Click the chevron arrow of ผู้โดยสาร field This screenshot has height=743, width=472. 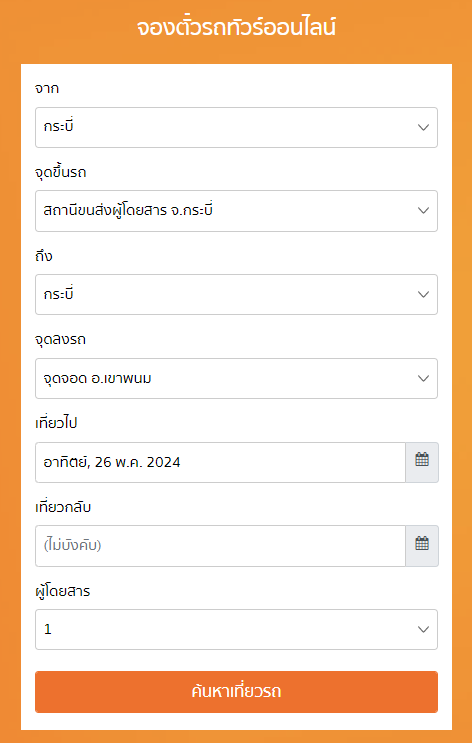click(x=423, y=629)
